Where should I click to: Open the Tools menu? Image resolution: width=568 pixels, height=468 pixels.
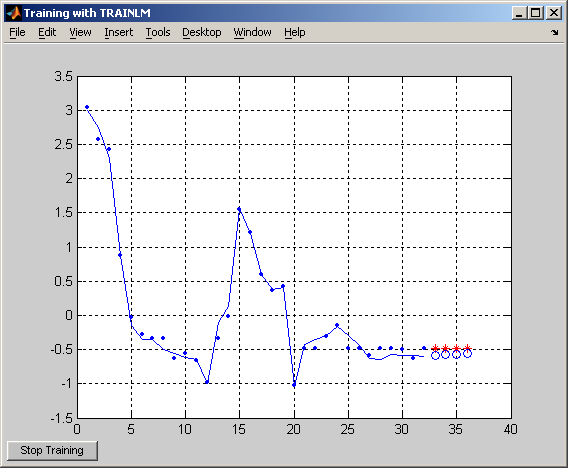click(158, 32)
